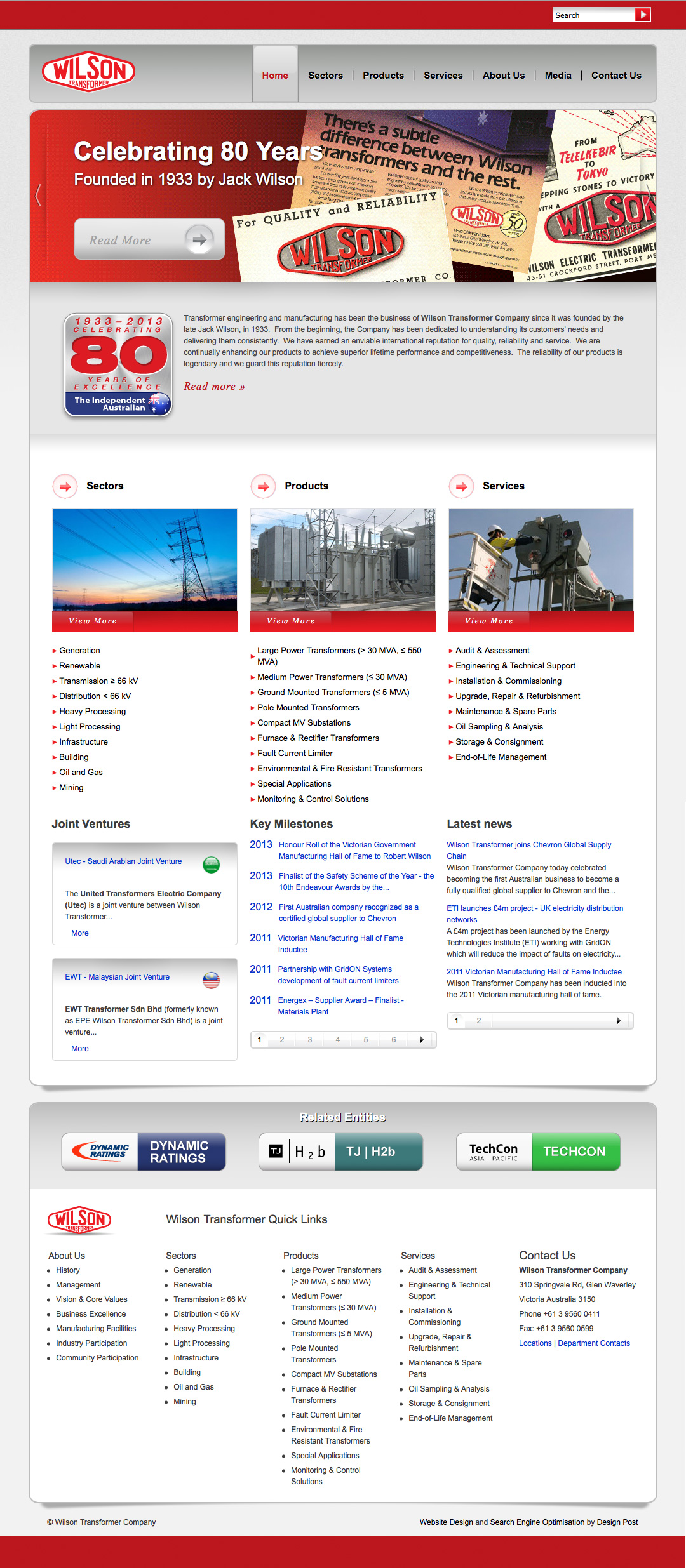686x1568 pixels.
Task: Click the footer Locations link
Action: (x=535, y=1343)
